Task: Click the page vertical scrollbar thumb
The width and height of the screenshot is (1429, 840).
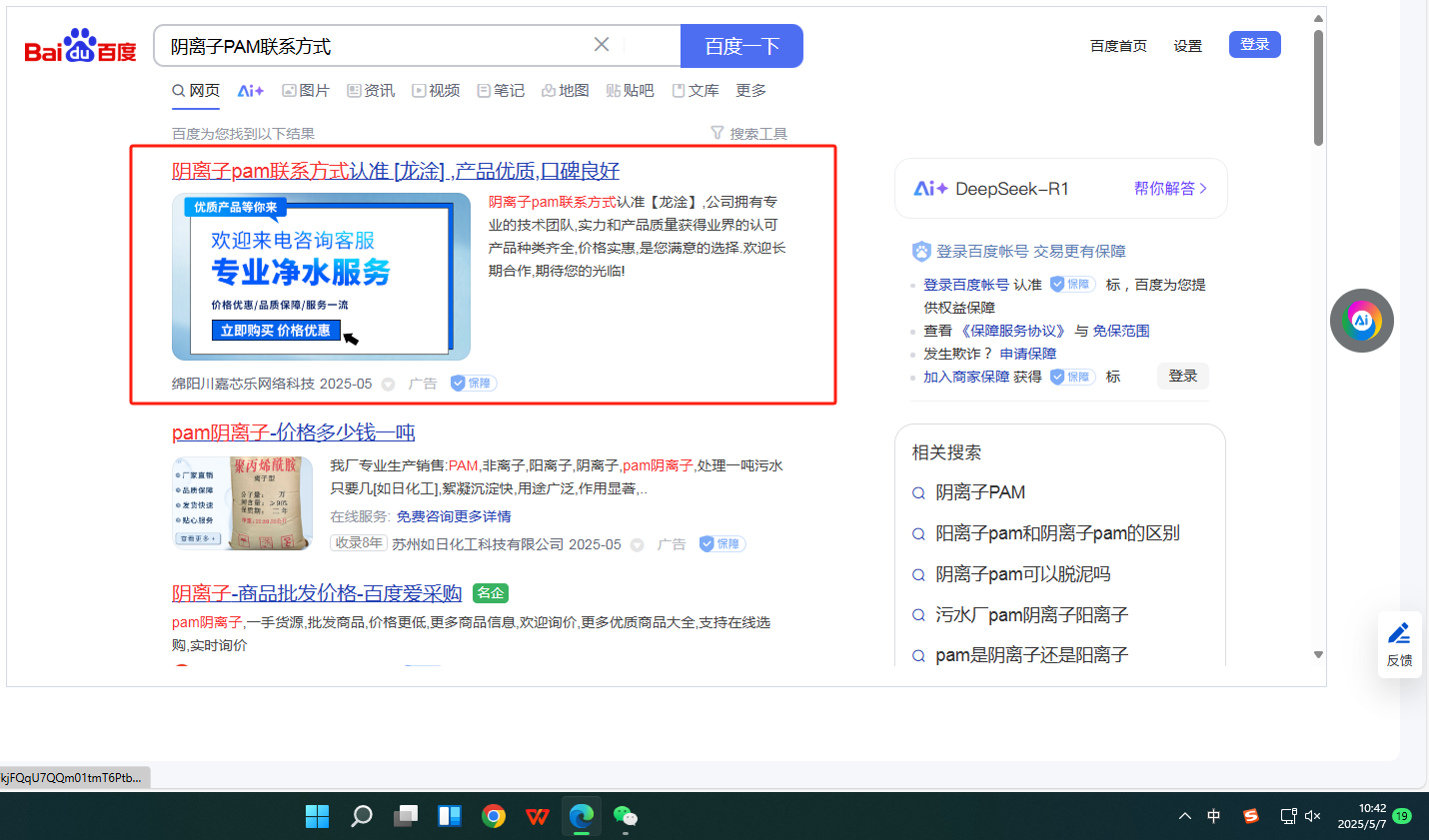Action: [1318, 88]
